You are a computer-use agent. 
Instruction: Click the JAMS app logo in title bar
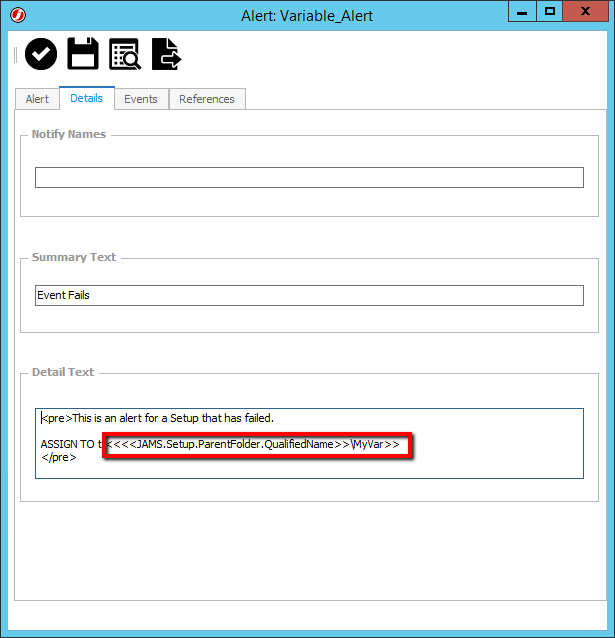(18, 15)
